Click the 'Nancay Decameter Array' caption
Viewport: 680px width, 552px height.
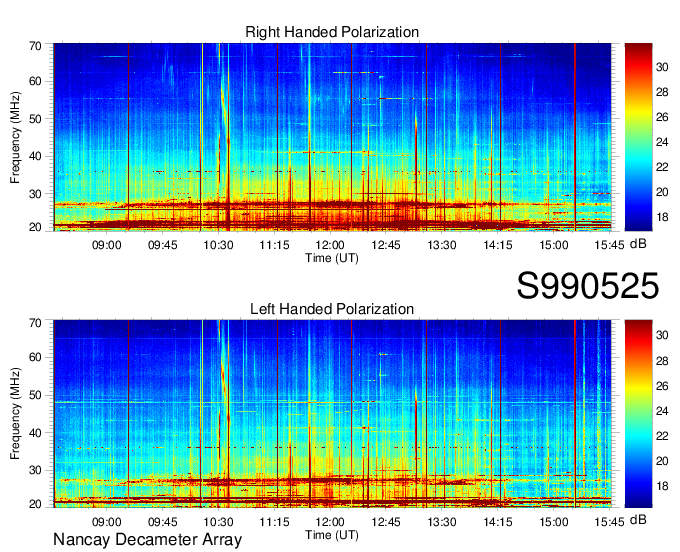coord(147,540)
